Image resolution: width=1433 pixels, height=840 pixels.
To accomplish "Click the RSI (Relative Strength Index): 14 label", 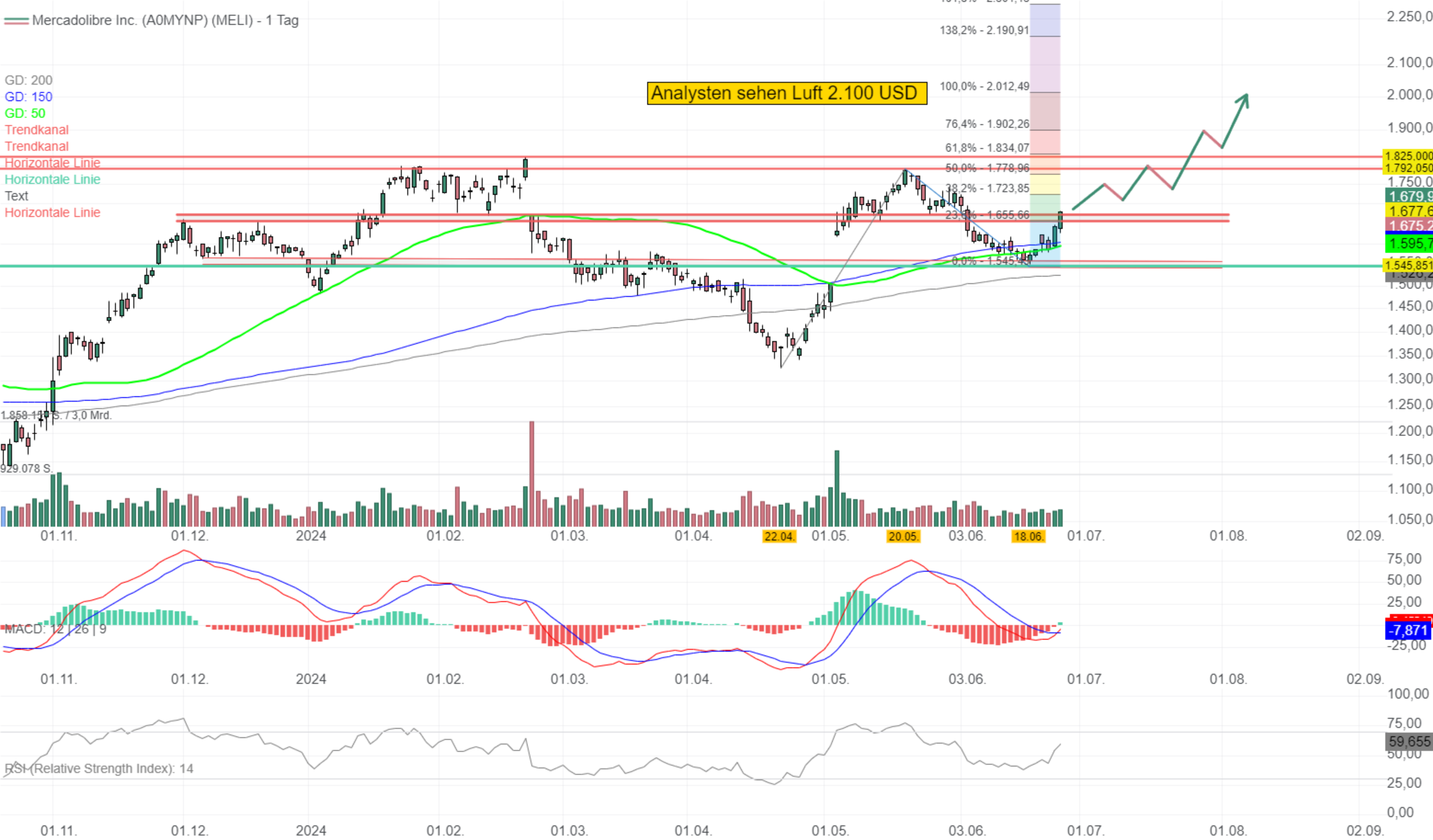I will (x=99, y=769).
